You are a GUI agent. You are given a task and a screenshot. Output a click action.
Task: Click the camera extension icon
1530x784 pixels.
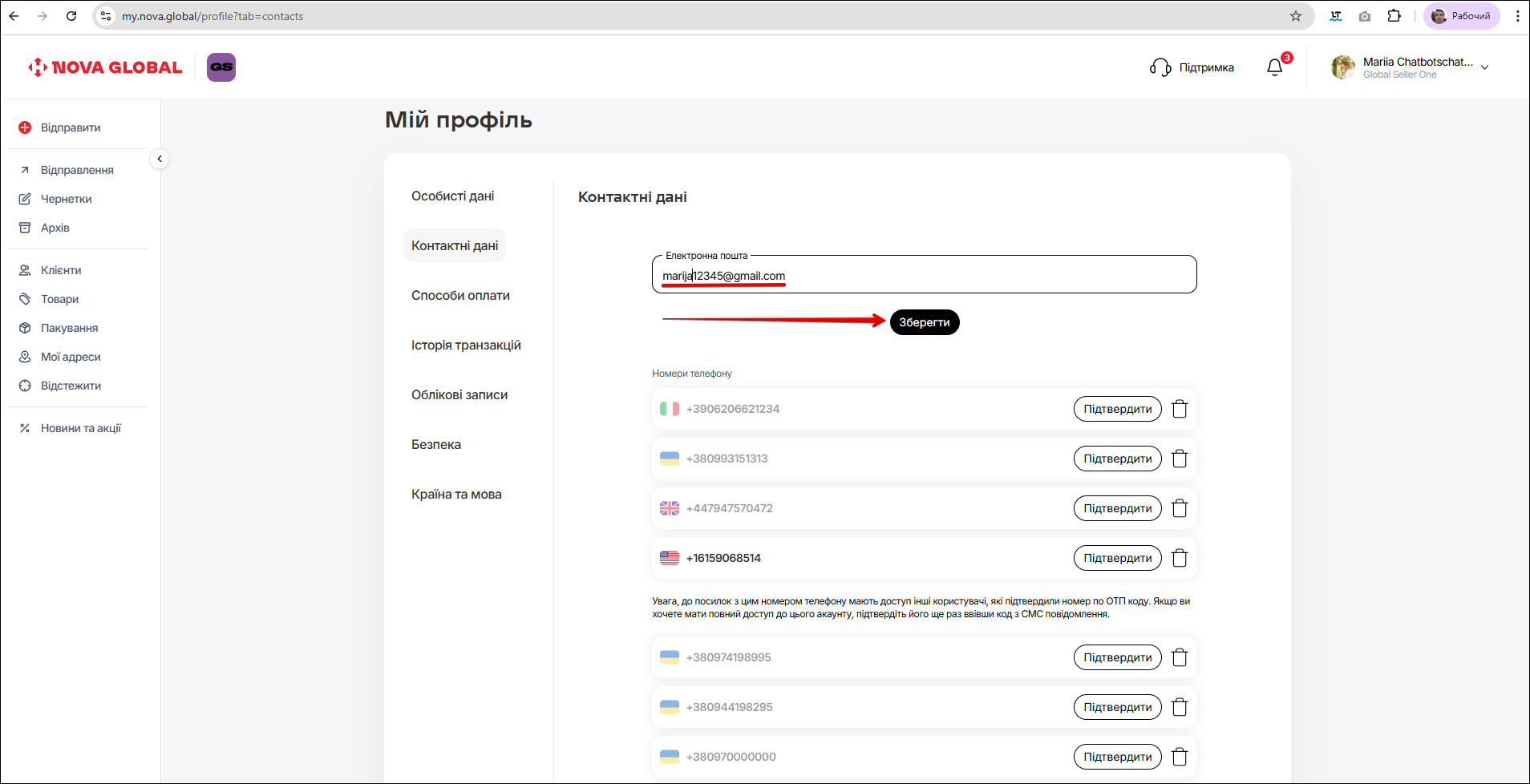[1365, 16]
